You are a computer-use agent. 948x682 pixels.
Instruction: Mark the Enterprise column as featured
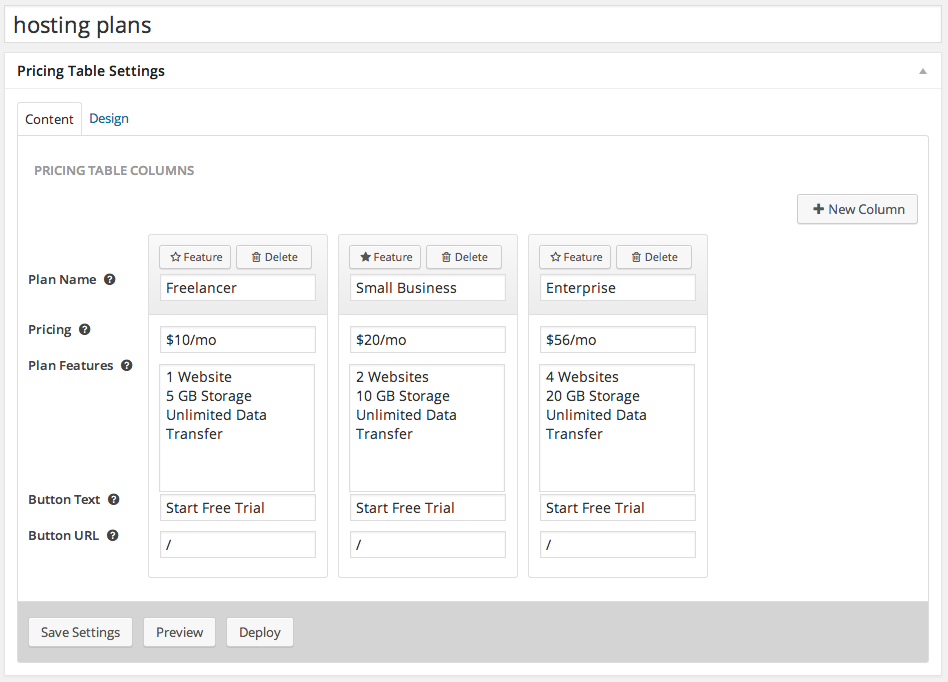(576, 257)
